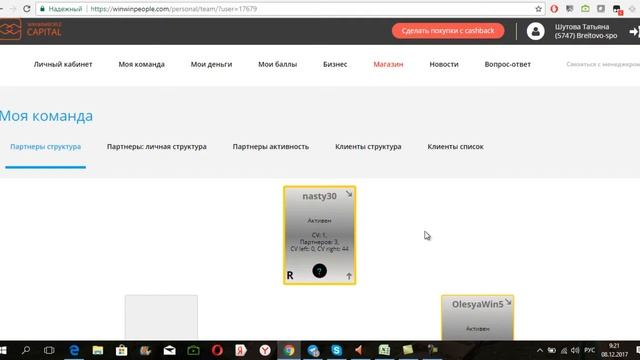Click the logout arrow icon at the header's right edge
The image size is (640, 360).
click(634, 31)
